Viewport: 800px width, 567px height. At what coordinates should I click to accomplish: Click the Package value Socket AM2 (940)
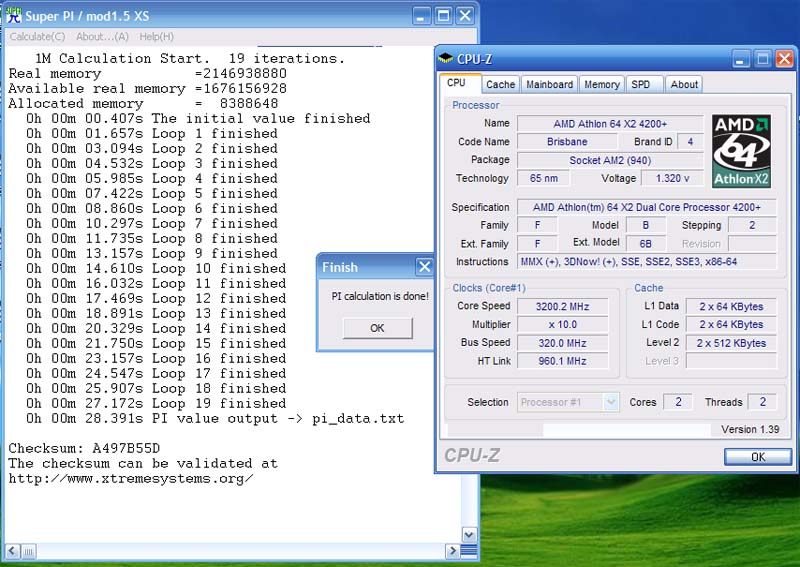coord(610,160)
